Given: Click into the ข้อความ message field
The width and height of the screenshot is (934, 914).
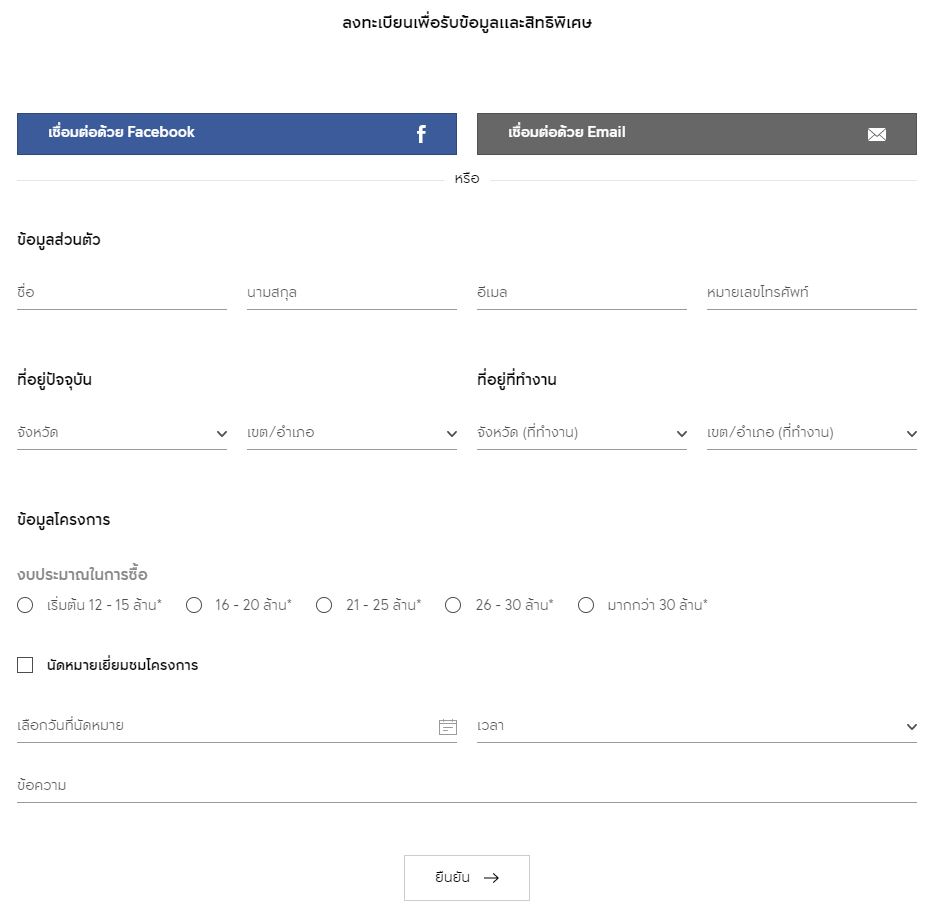Looking at the screenshot, I should click(467, 786).
